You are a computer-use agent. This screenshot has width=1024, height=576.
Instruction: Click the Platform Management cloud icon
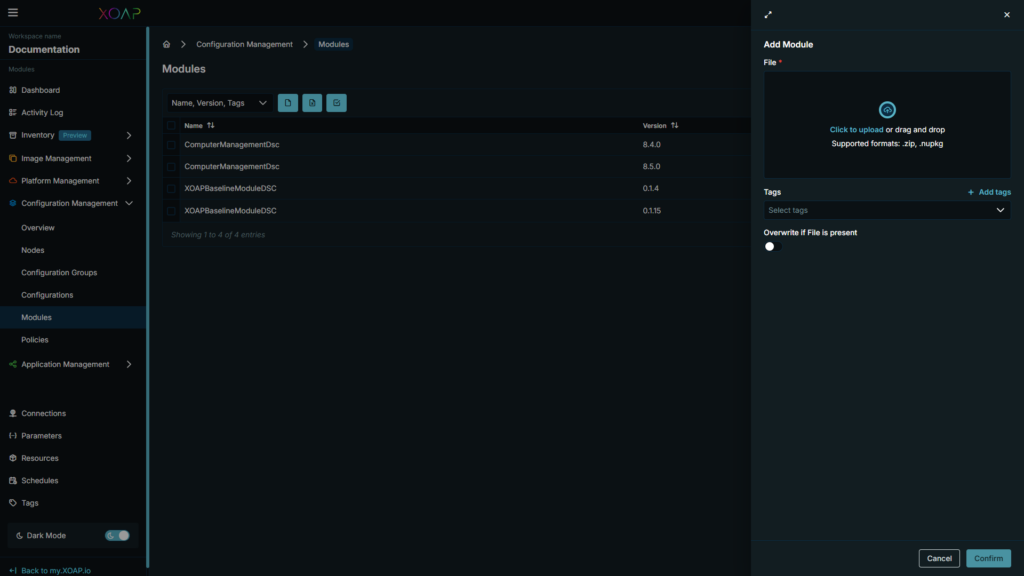coord(12,181)
